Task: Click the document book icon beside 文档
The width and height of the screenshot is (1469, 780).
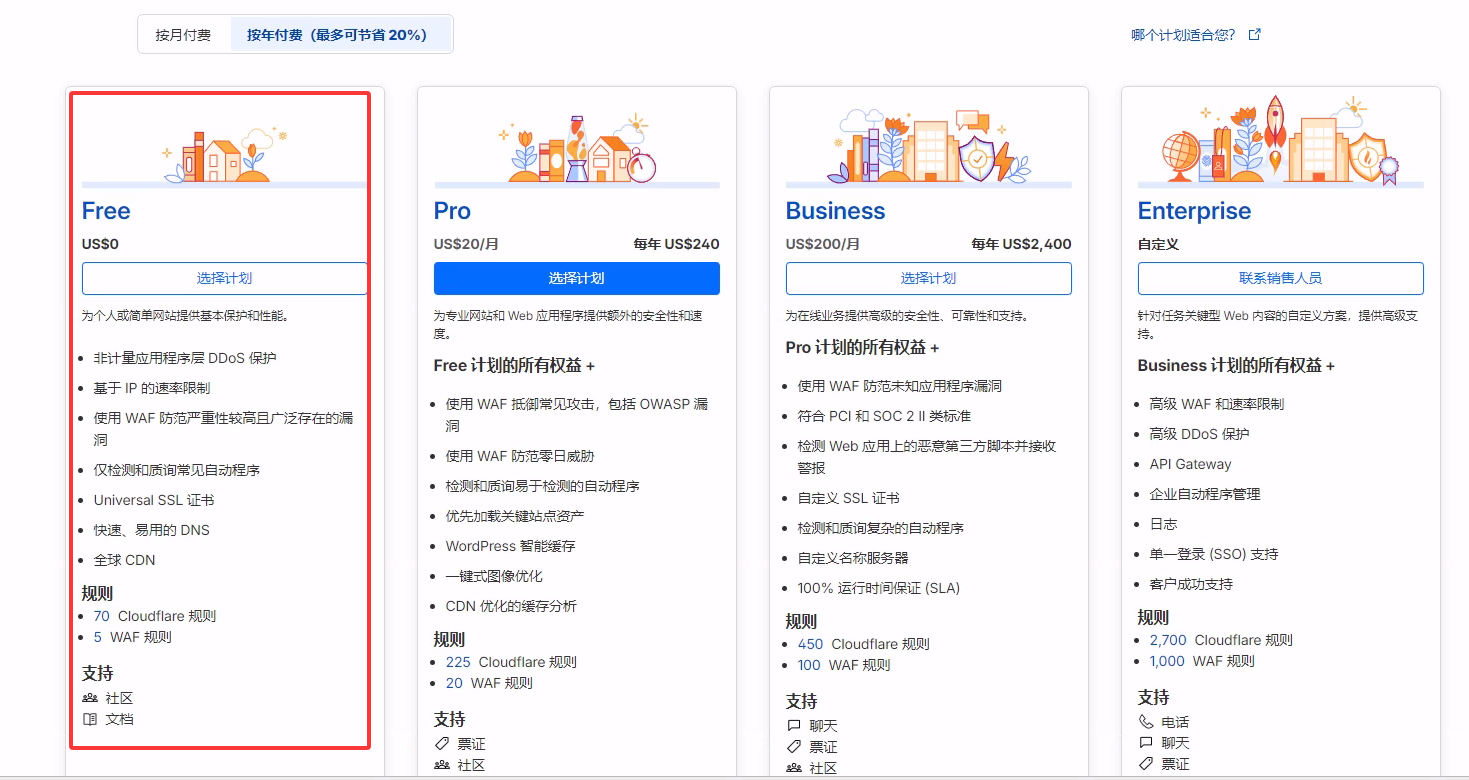Action: tap(90, 719)
